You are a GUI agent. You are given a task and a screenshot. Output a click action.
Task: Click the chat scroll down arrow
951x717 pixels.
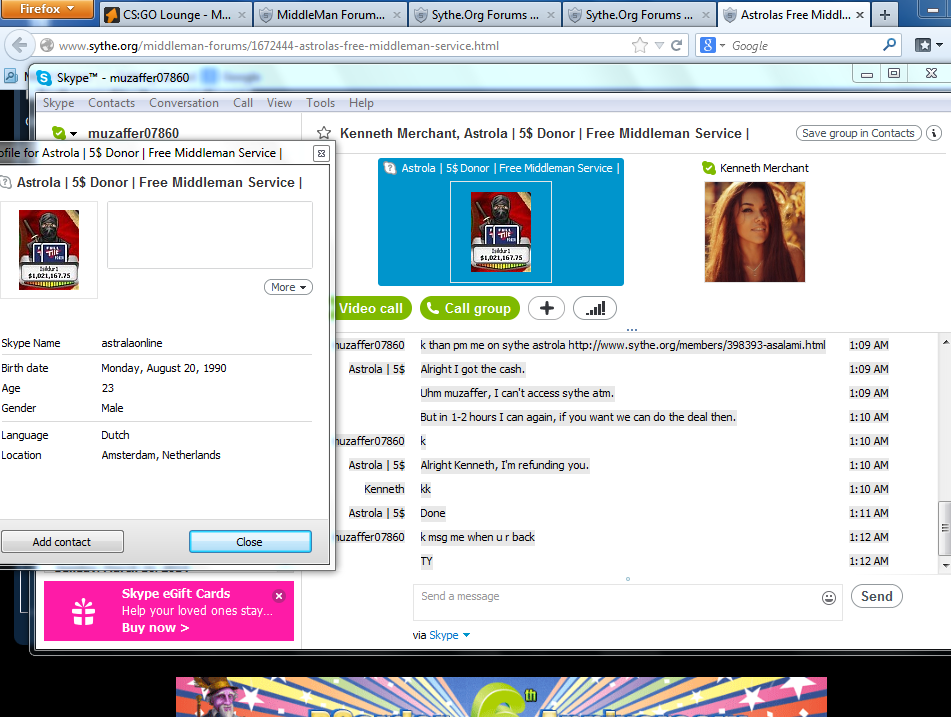(945, 565)
